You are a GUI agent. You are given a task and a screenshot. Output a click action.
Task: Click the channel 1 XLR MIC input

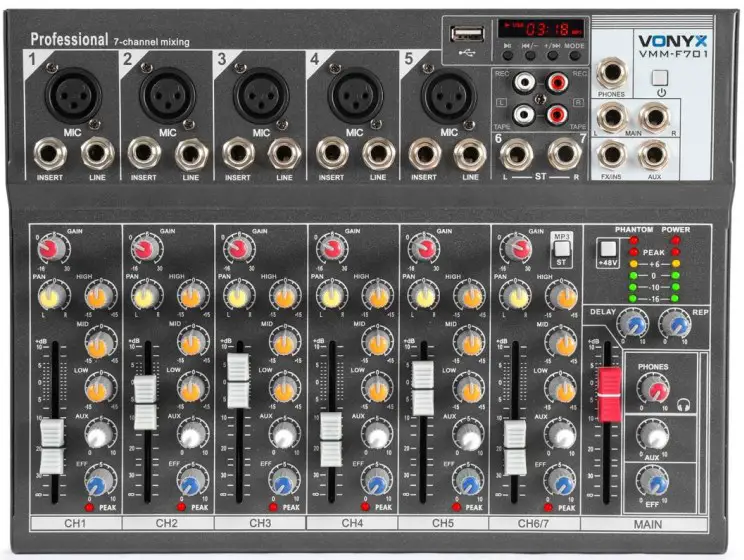pos(73,95)
